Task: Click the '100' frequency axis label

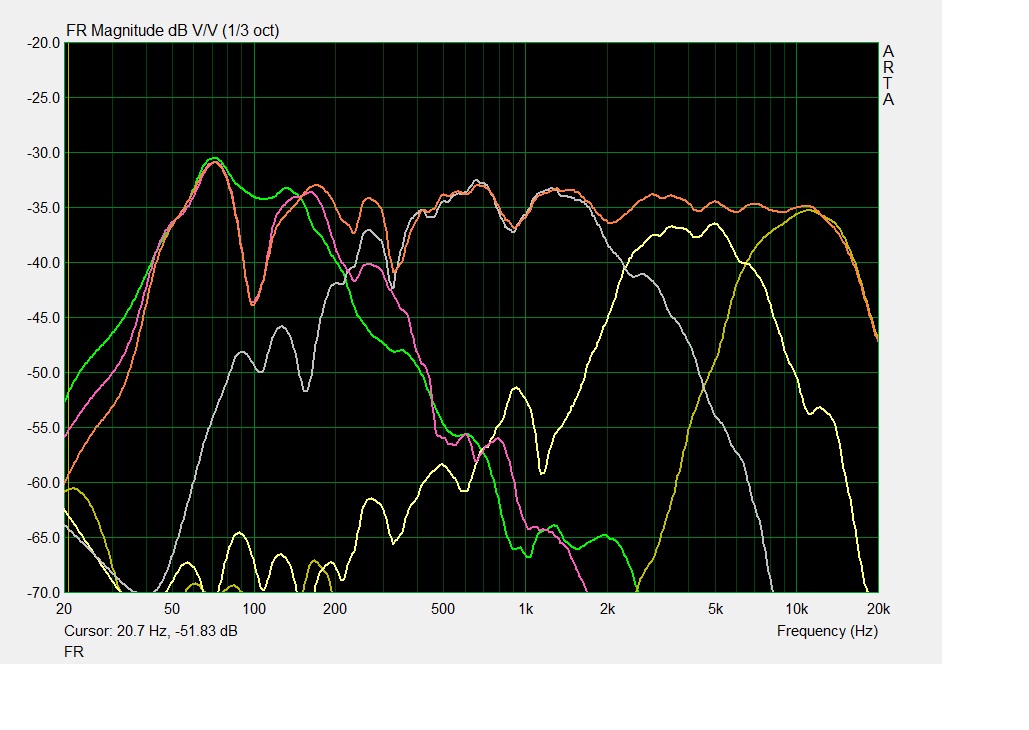Action: 254,609
